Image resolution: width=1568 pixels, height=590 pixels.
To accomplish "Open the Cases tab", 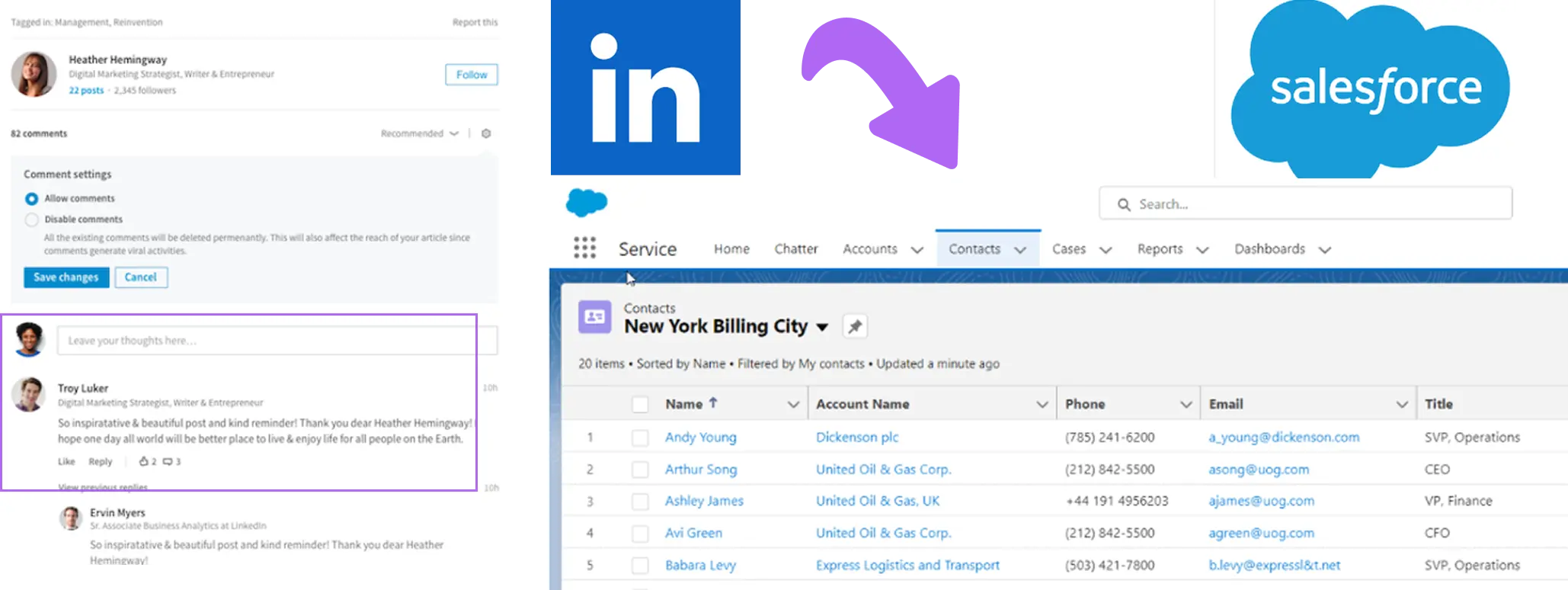I will pos(1069,249).
